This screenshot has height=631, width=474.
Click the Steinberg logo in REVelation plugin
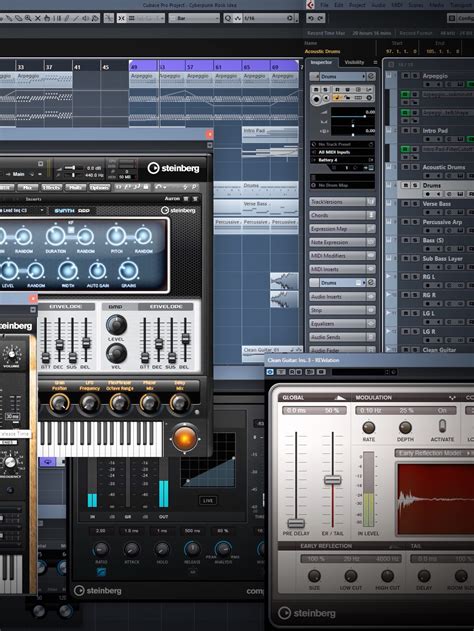click(307, 613)
